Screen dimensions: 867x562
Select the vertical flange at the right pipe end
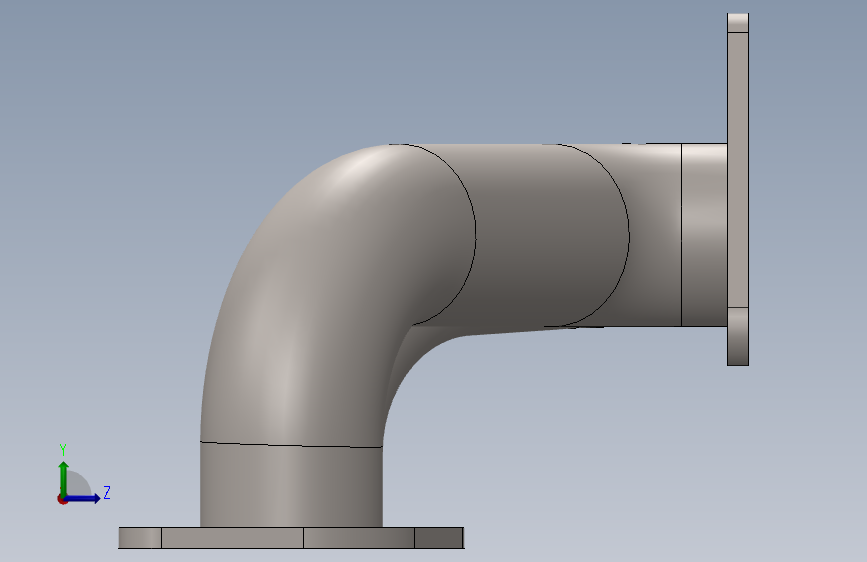(738, 189)
